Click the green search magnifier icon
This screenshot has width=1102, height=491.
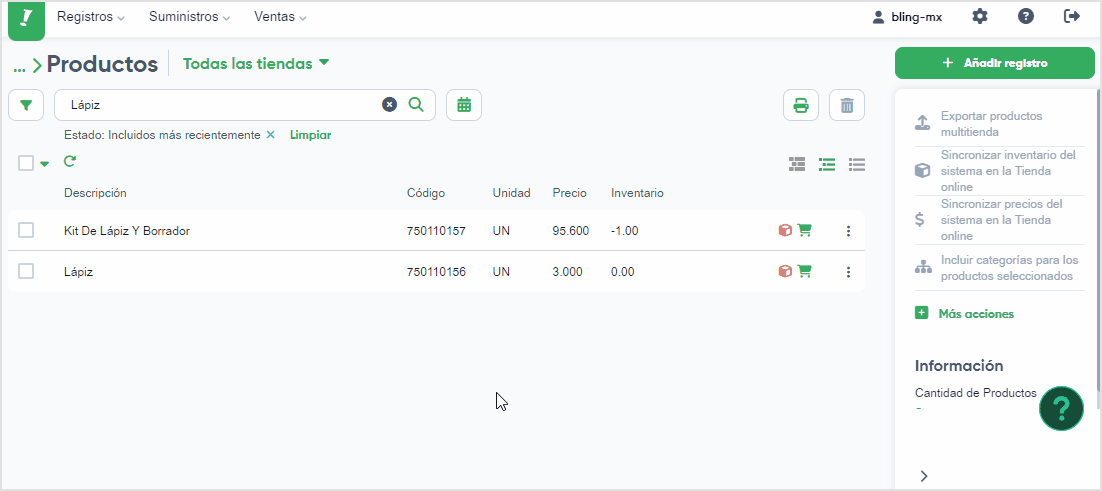(416, 105)
